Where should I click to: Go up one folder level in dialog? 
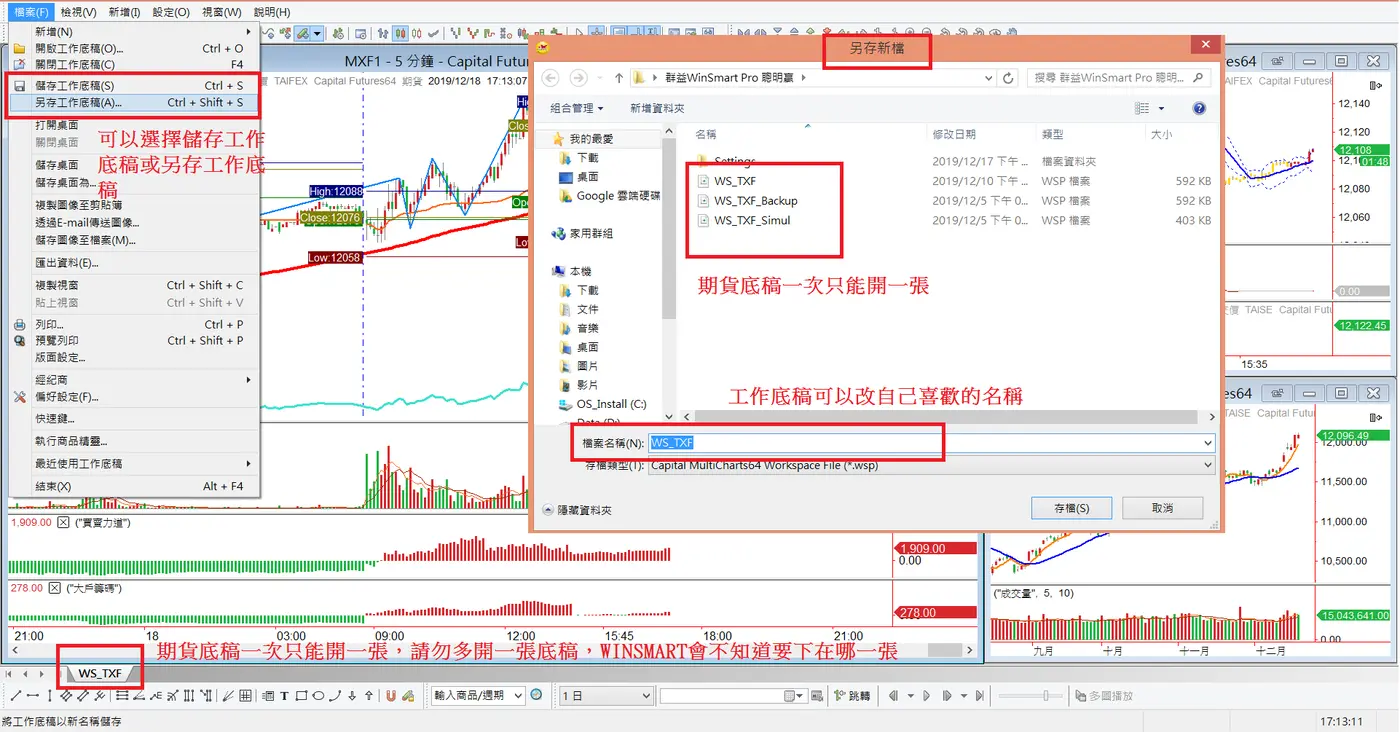coord(619,78)
